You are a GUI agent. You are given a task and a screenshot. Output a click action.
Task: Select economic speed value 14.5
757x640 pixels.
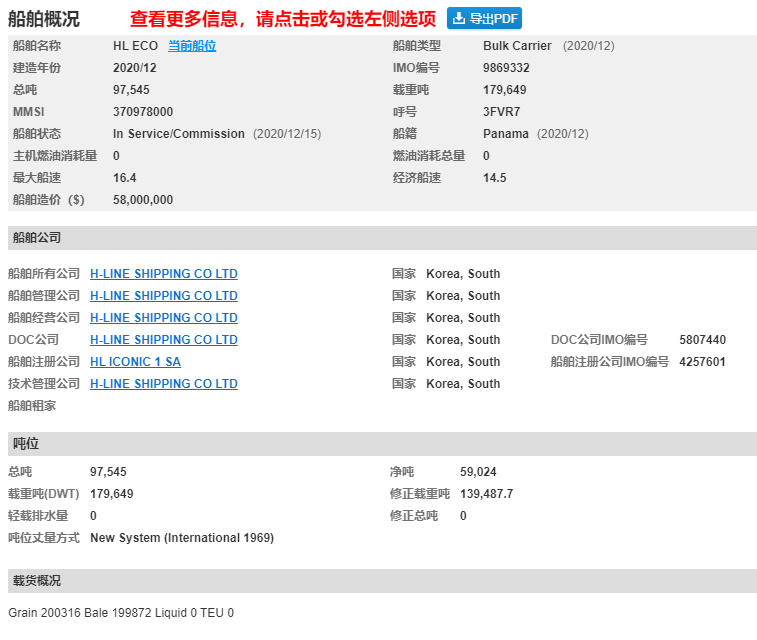[x=494, y=178]
